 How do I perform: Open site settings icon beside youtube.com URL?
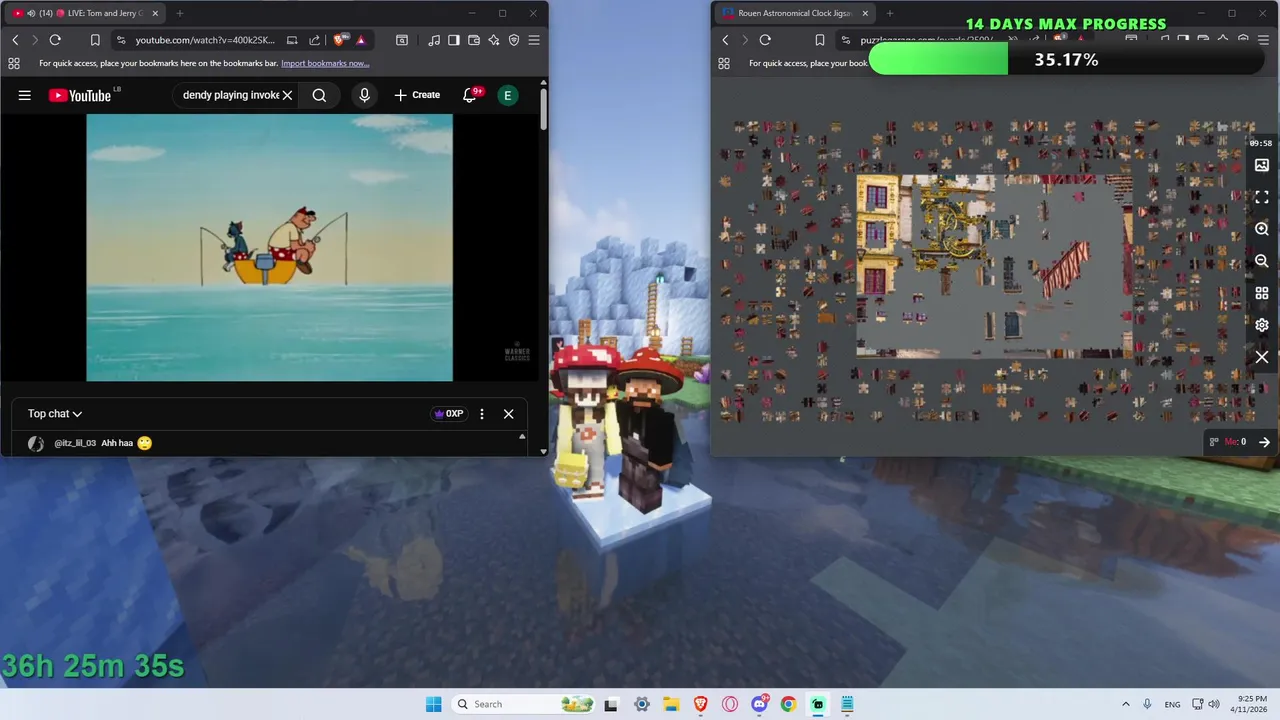click(121, 40)
